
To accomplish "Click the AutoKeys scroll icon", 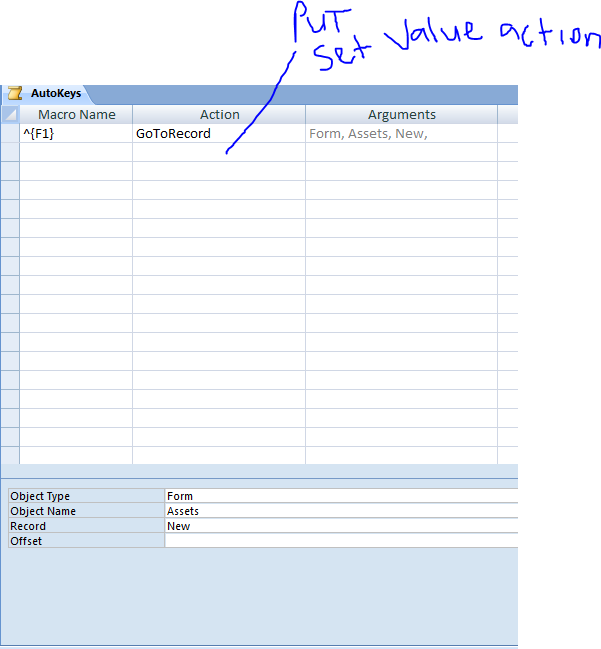I will point(15,94).
